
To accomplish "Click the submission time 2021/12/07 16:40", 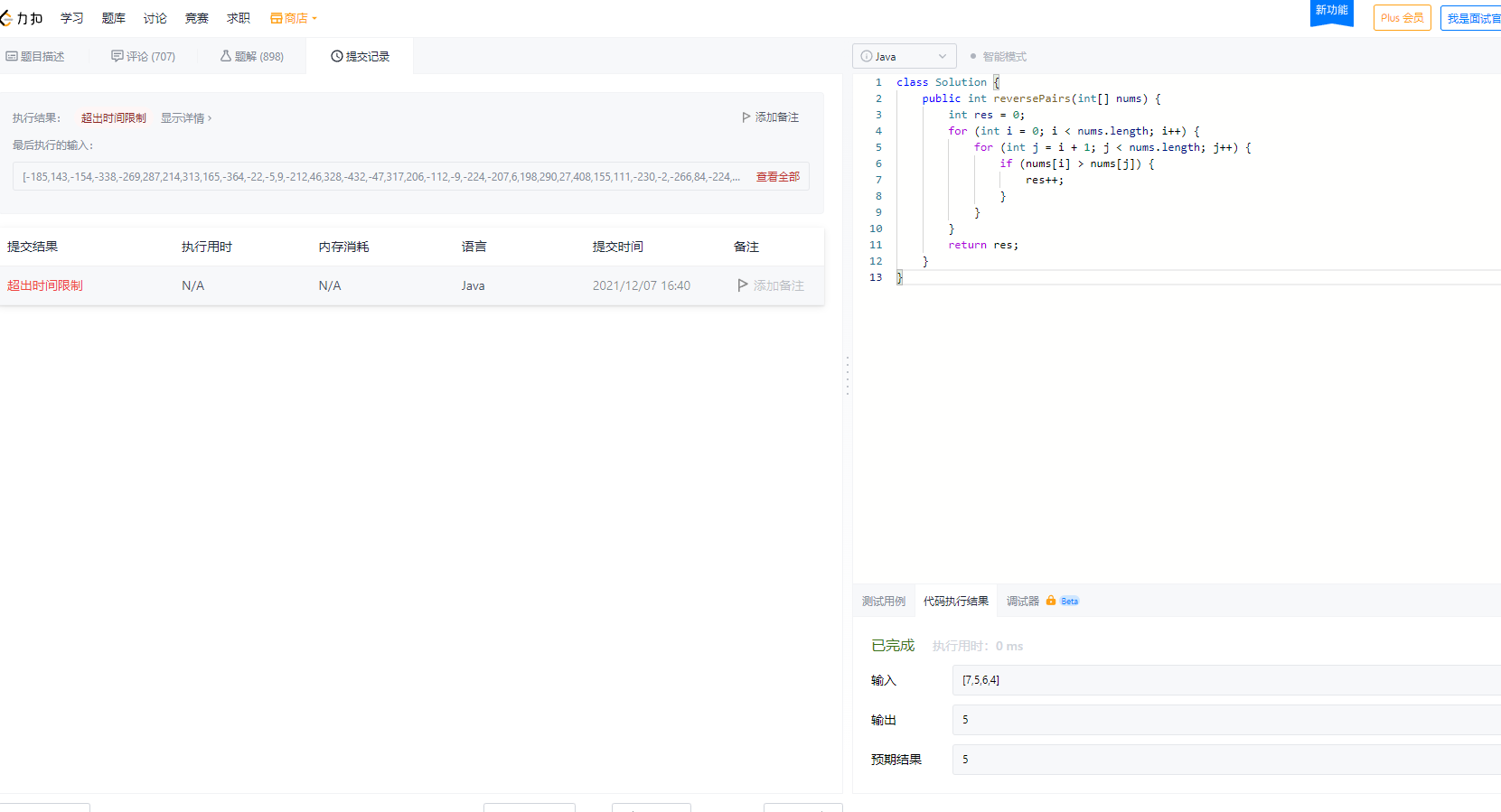I will [642, 285].
